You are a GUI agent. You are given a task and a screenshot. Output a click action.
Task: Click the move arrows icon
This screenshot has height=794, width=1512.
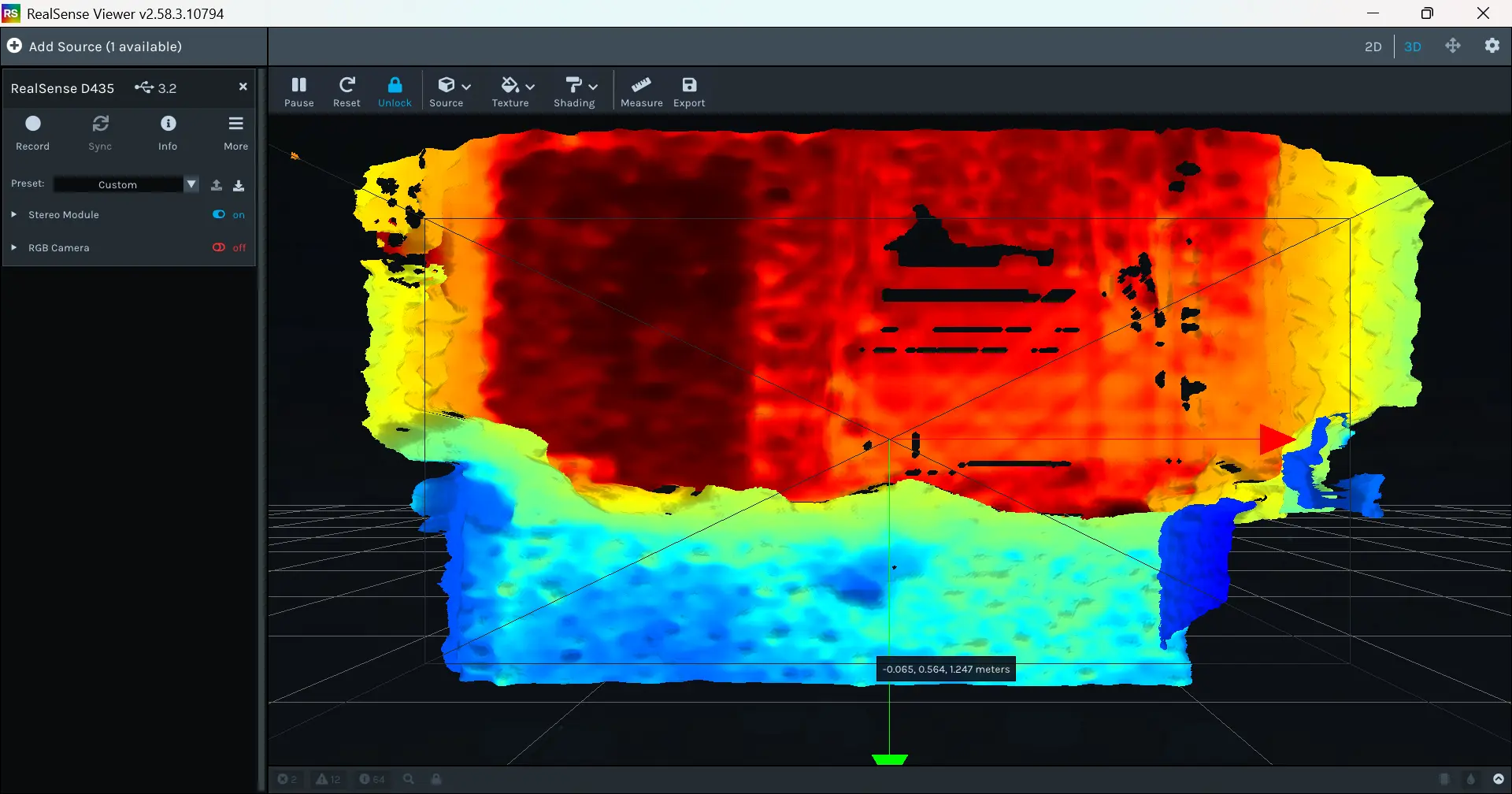[1453, 46]
